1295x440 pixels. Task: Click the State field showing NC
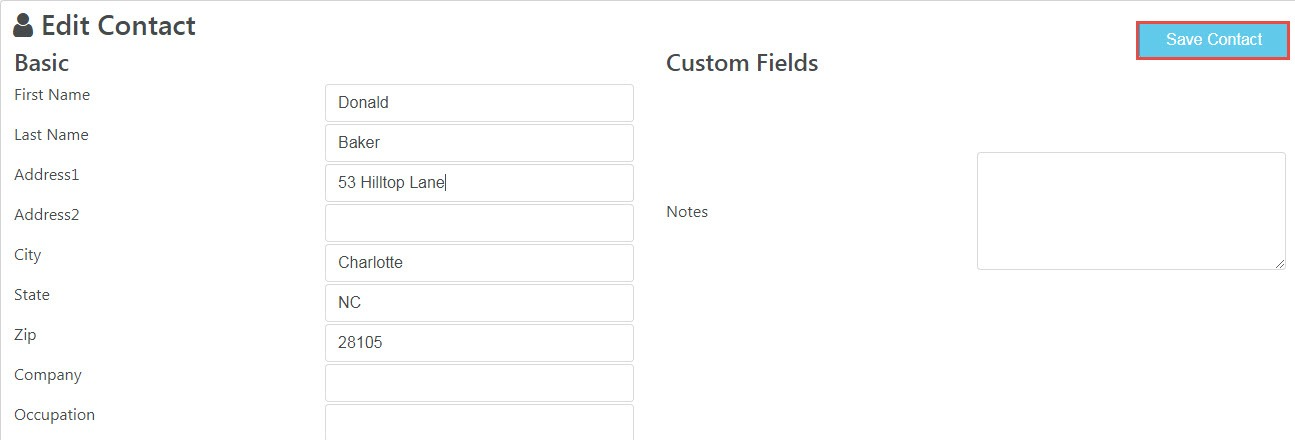[479, 303]
